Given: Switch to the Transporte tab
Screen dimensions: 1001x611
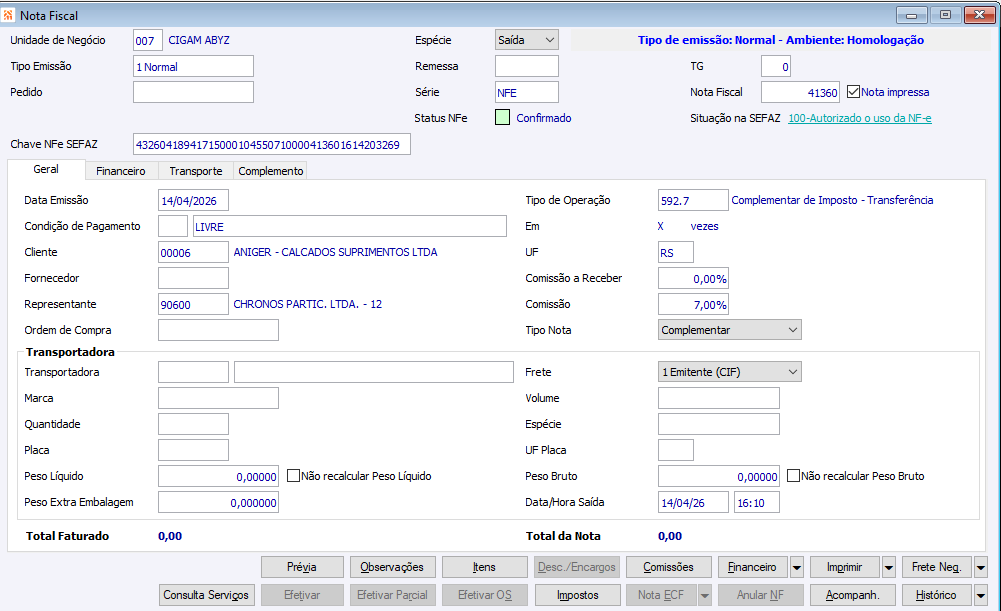Looking at the screenshot, I should 196,171.
